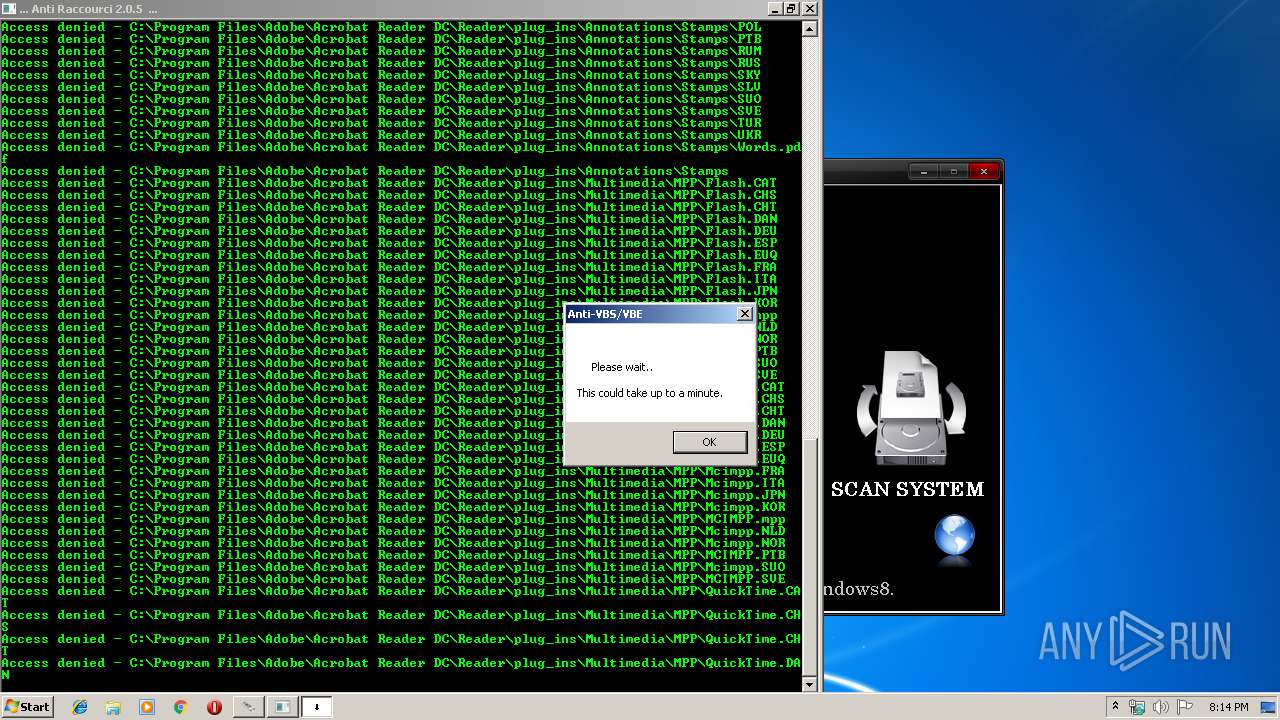Launch Google Chrome from the taskbar
The height and width of the screenshot is (720, 1280).
180,707
